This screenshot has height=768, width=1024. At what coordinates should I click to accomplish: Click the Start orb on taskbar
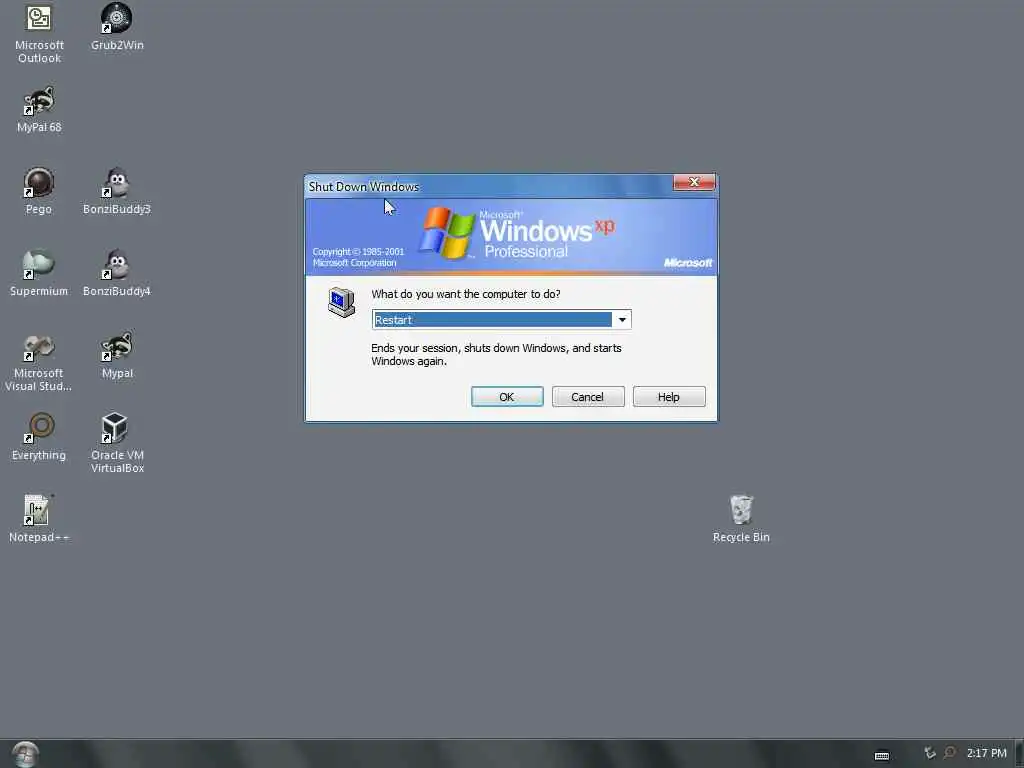(x=25, y=754)
